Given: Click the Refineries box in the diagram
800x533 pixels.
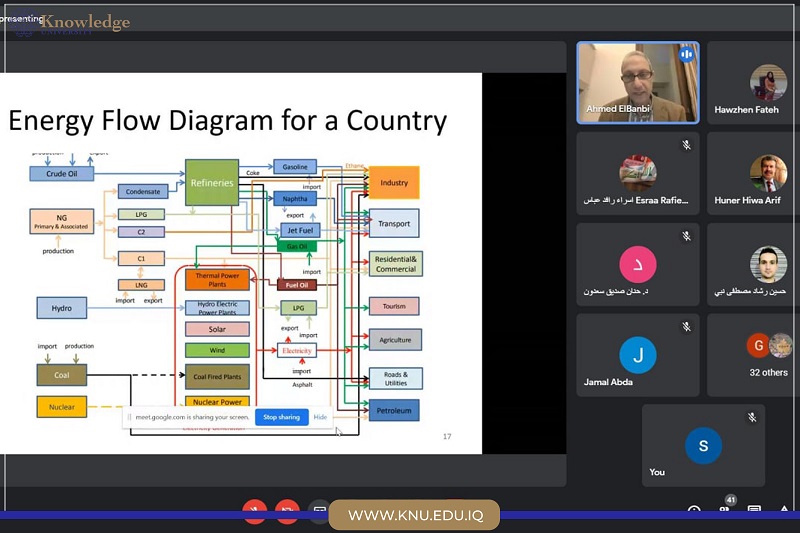Looking at the screenshot, I should 212,183.
